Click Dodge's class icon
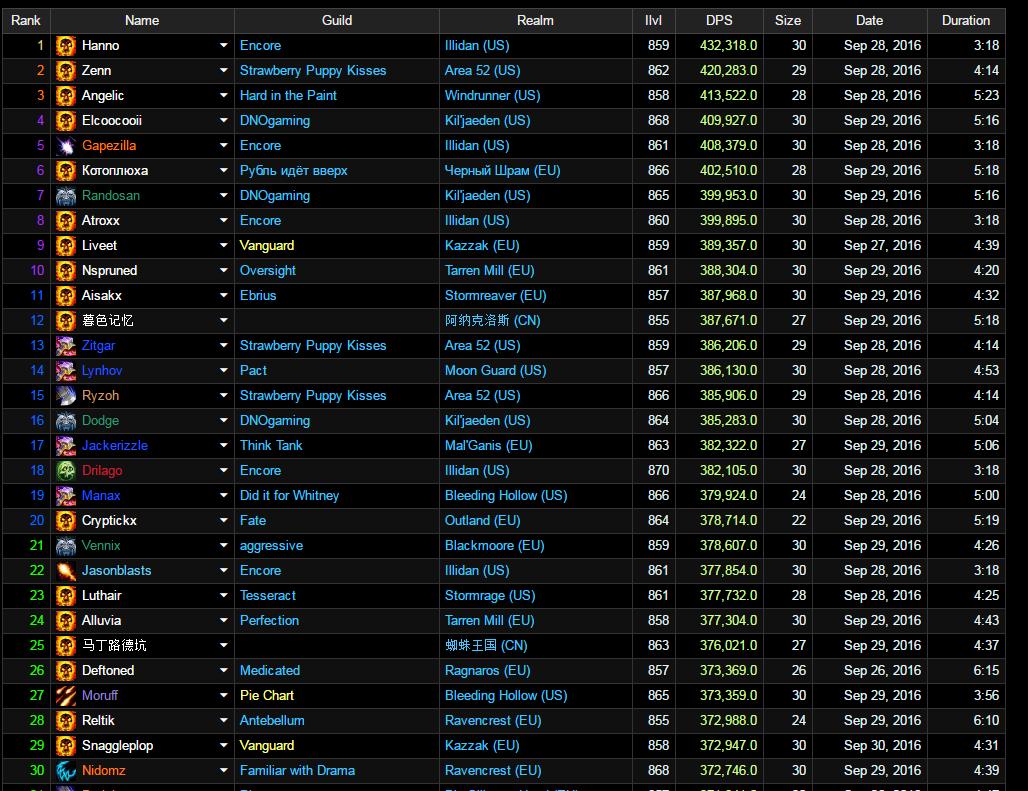Viewport: 1028px width, 791px height. [66, 421]
